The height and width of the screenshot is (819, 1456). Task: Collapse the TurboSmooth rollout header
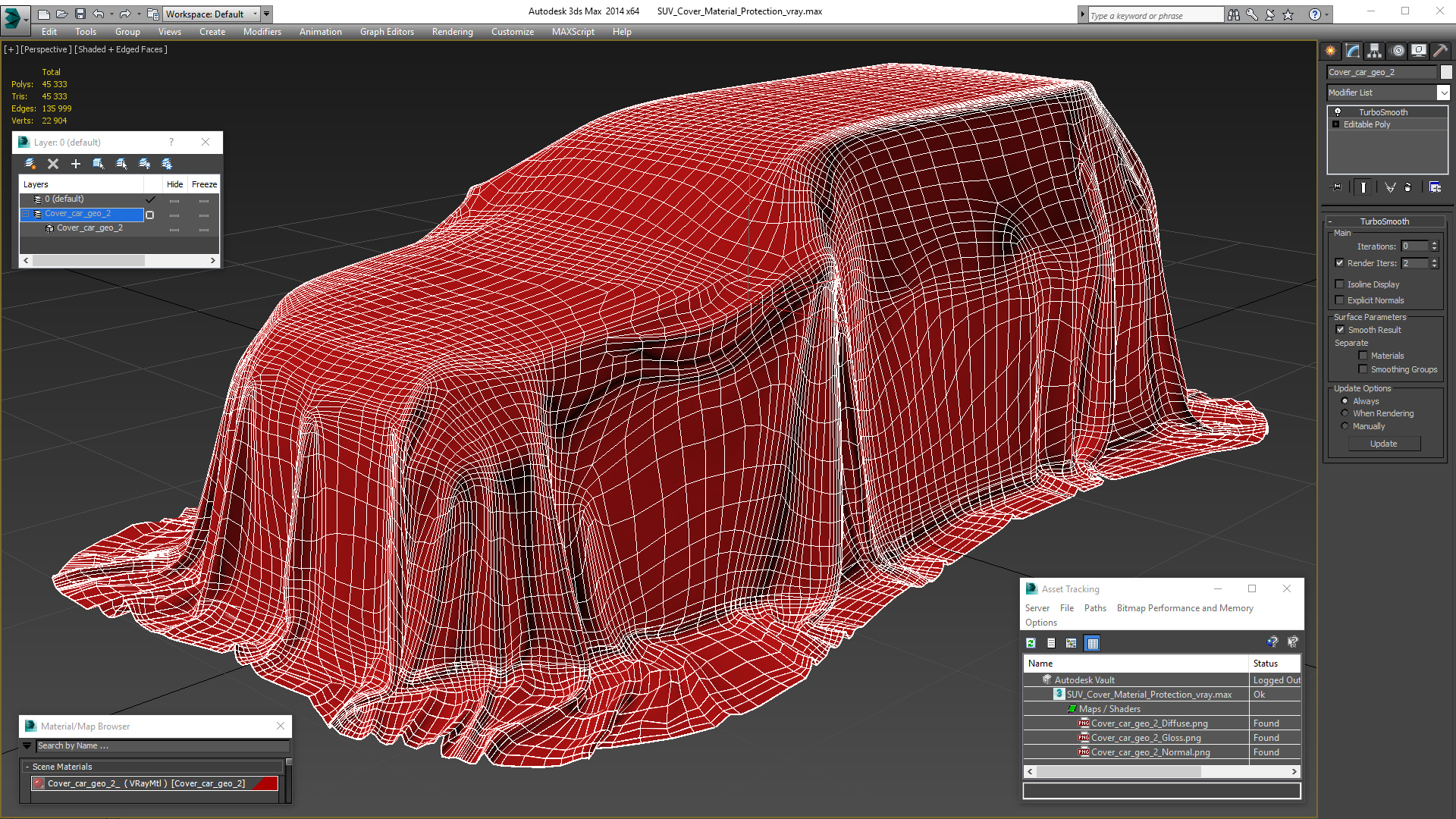tap(1384, 221)
